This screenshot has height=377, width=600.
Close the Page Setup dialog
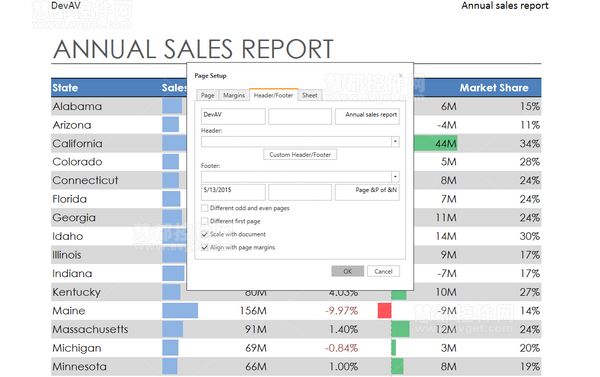pyautogui.click(x=401, y=75)
